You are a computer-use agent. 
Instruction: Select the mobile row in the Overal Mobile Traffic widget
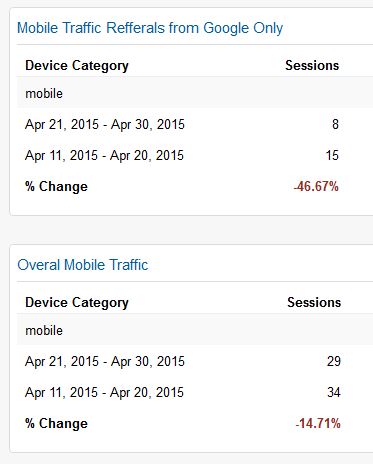click(x=195, y=330)
